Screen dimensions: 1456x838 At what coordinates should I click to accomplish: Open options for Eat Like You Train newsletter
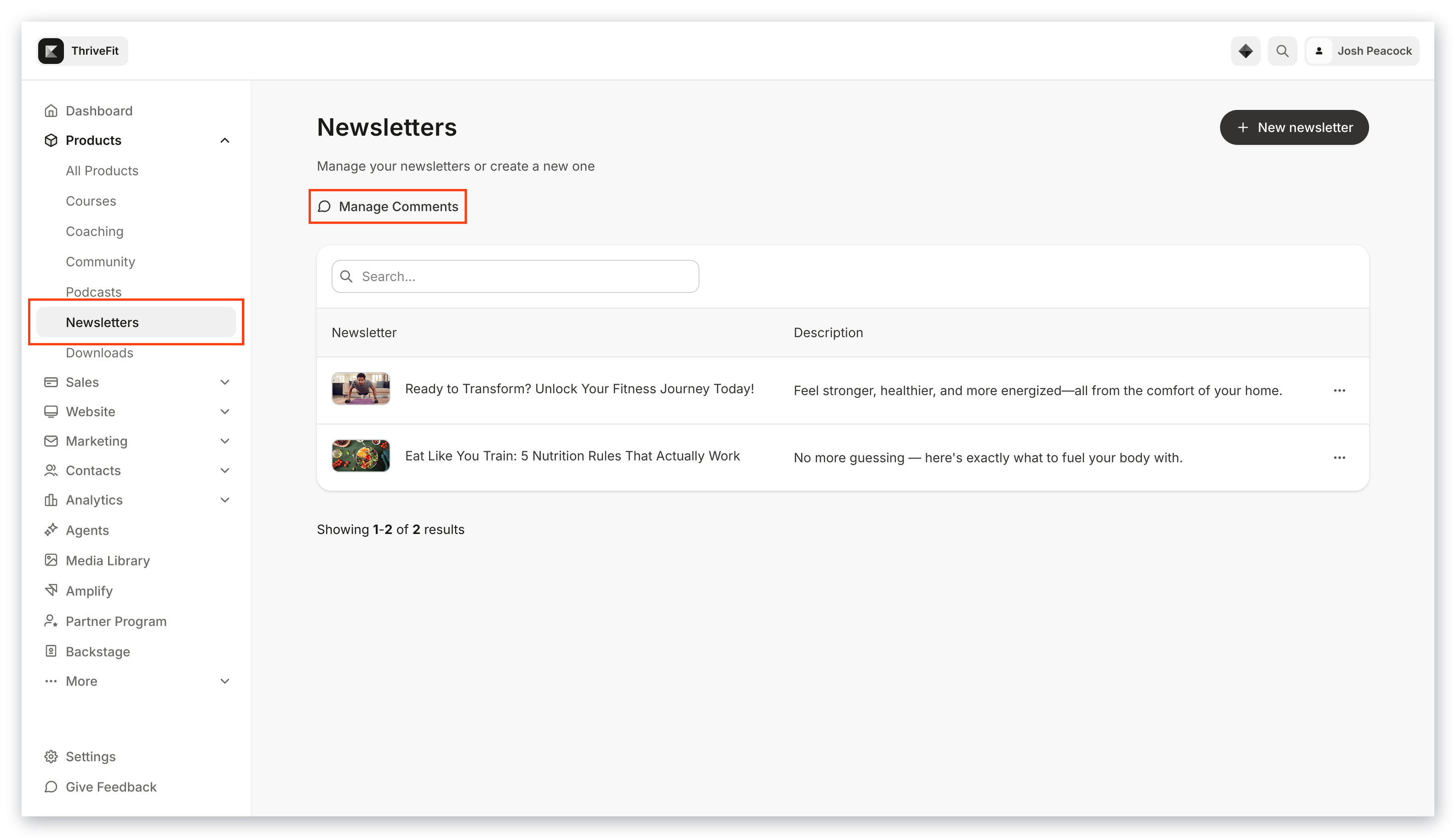click(1339, 458)
